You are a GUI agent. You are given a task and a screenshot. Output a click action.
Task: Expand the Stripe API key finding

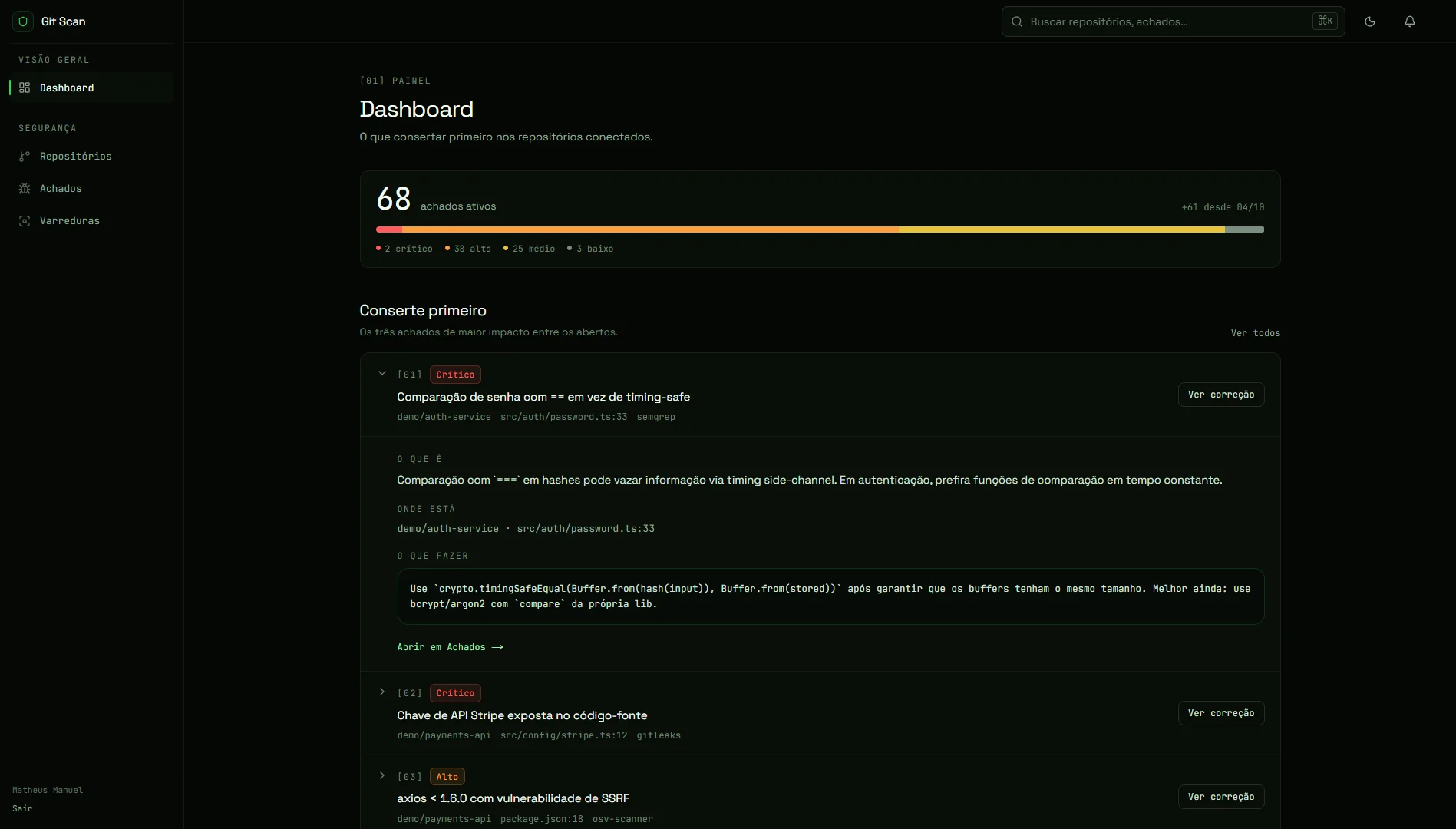(x=382, y=692)
